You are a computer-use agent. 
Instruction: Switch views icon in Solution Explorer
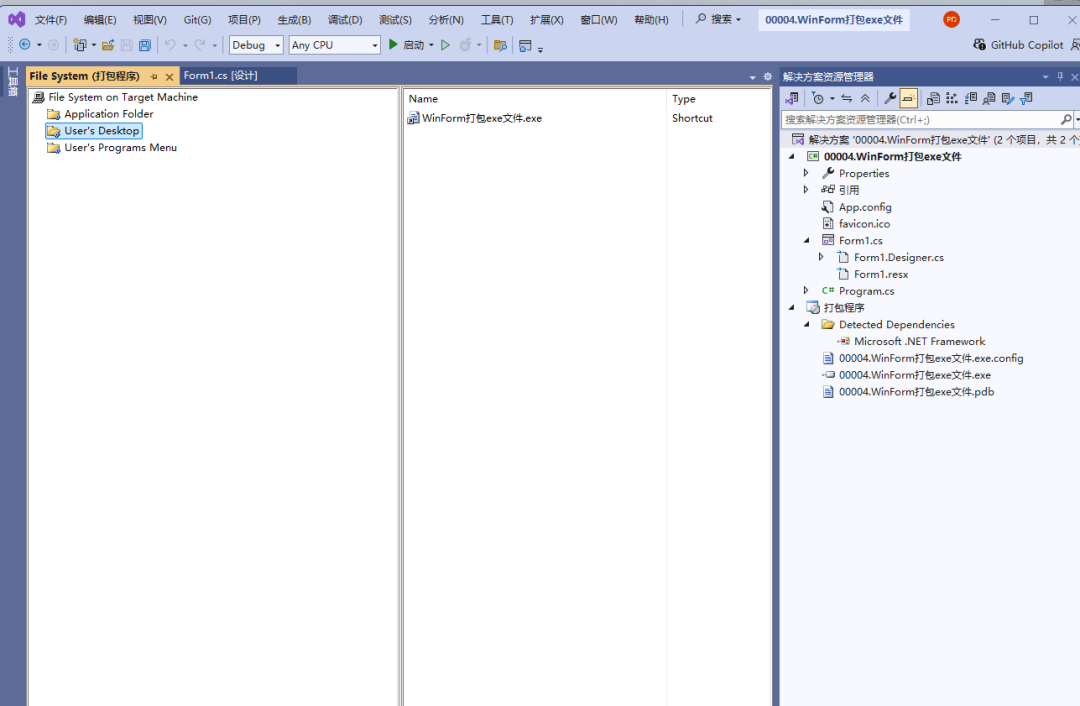tap(792, 98)
